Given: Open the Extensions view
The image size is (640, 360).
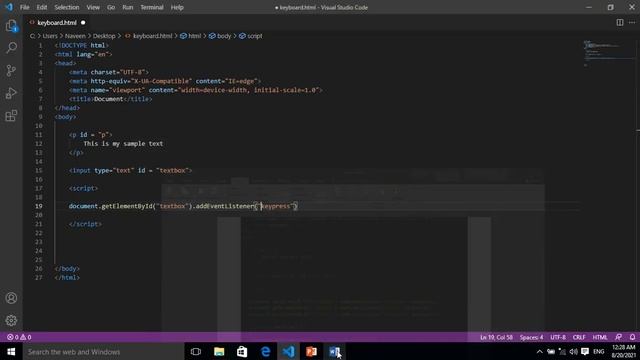Looking at the screenshot, I should click(x=11, y=116).
